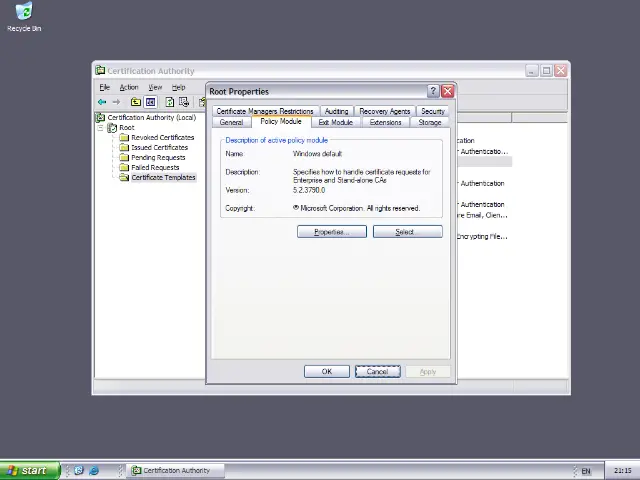Switch to the Exit Module tab

336,122
